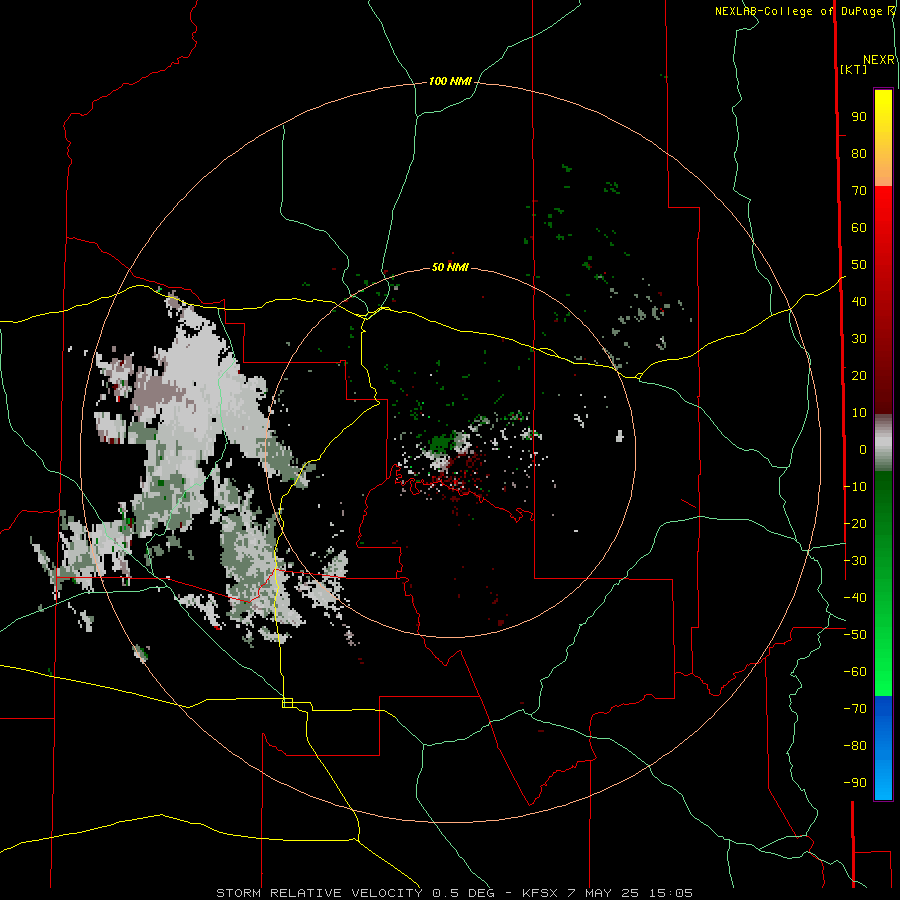Click the NEXR label in top-right corner
Image resolution: width=900 pixels, height=900 pixels.
point(879,60)
